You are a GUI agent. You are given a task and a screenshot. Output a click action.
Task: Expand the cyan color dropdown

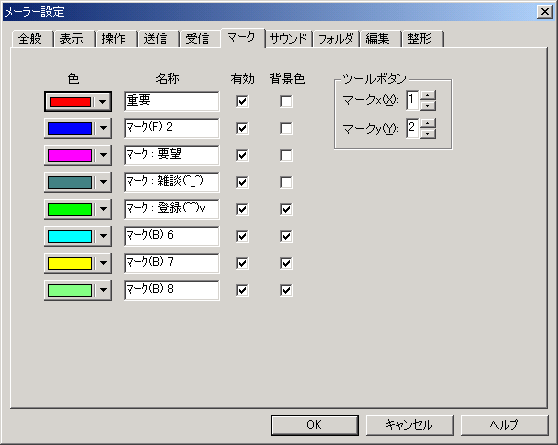[103, 236]
